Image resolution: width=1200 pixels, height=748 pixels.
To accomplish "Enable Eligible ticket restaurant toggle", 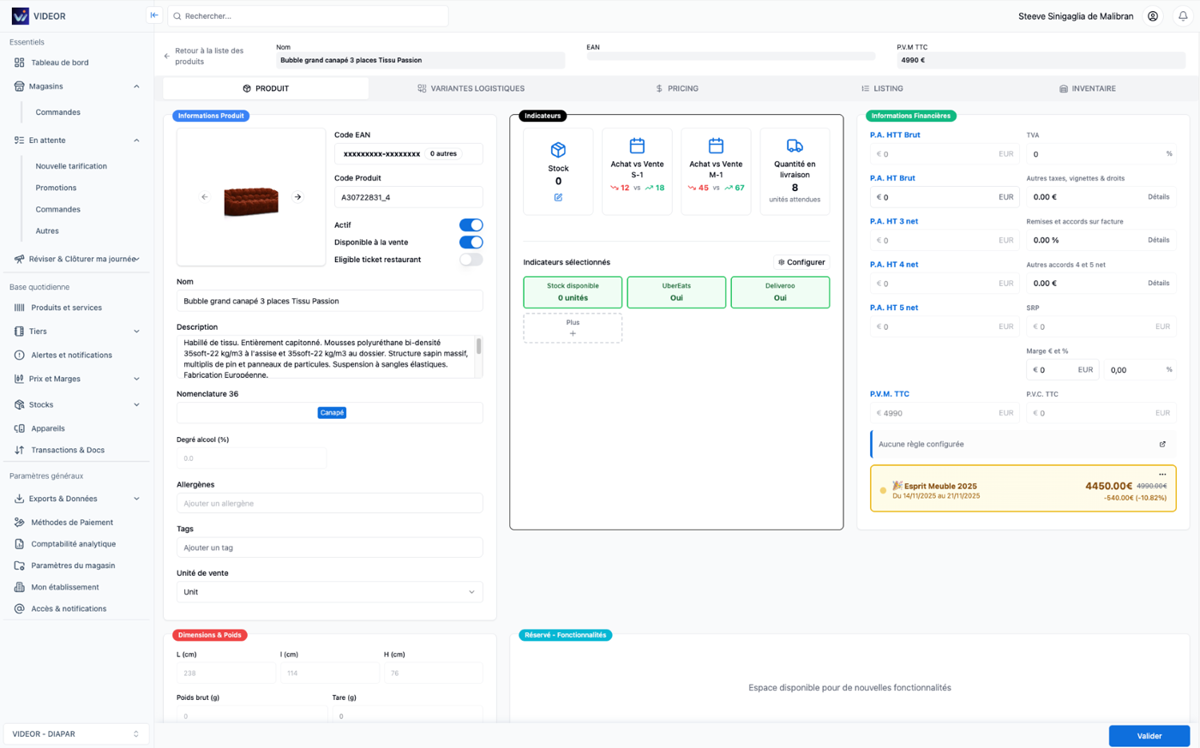I will (x=470, y=259).
